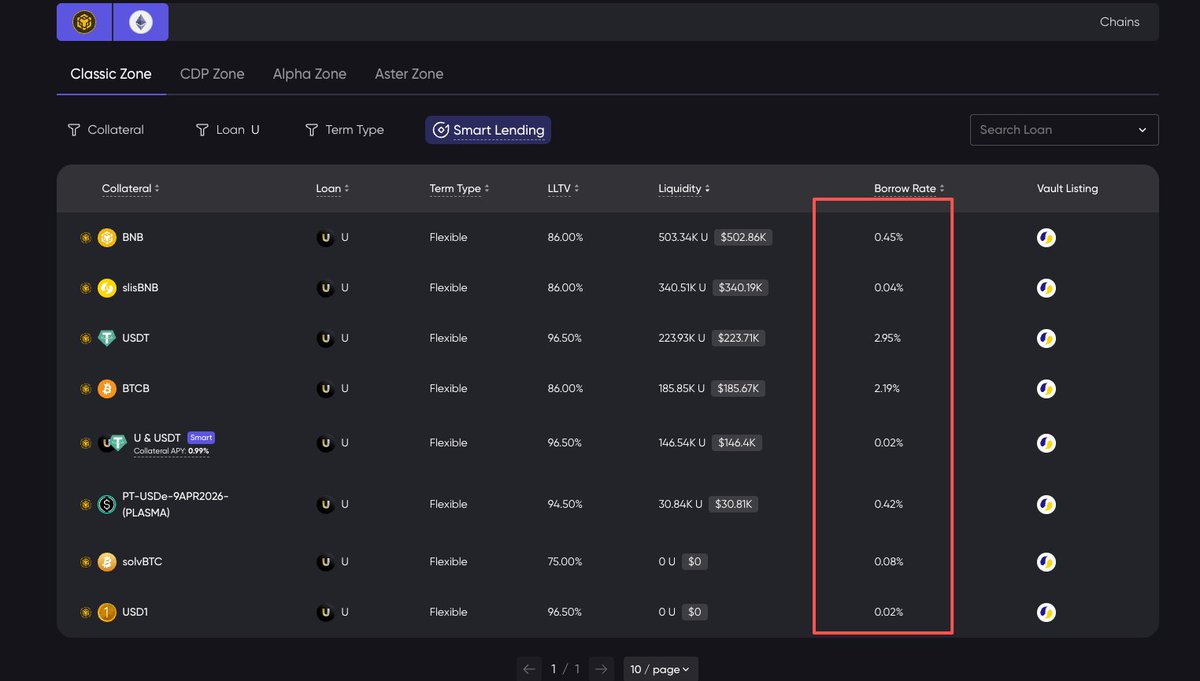Click the 0.08% borrow rate

[x=888, y=562]
